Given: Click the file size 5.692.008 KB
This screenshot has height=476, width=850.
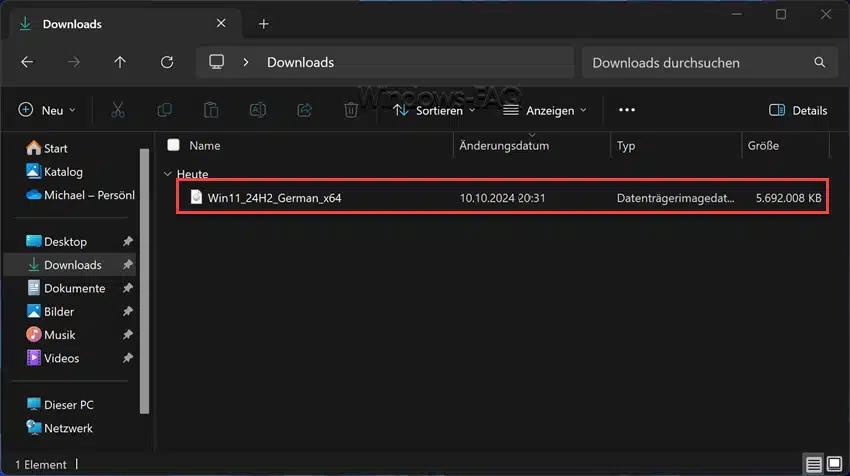Looking at the screenshot, I should 789,198.
